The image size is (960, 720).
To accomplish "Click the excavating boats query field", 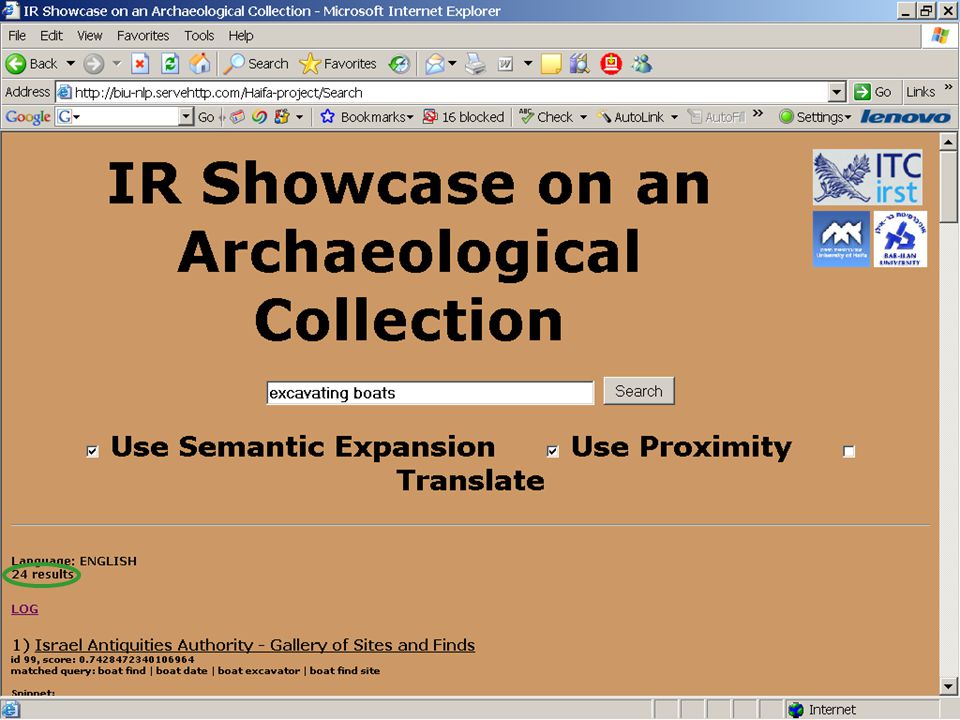I will click(x=430, y=392).
